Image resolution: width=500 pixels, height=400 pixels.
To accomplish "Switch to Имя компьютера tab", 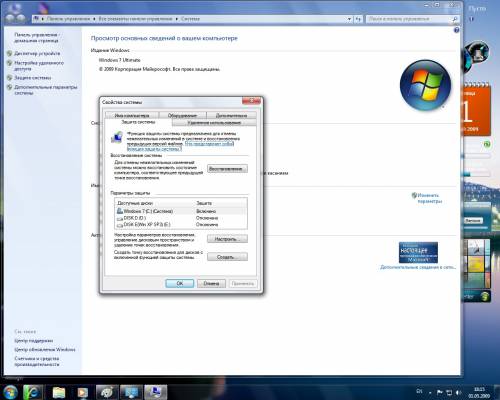I will 132,115.
